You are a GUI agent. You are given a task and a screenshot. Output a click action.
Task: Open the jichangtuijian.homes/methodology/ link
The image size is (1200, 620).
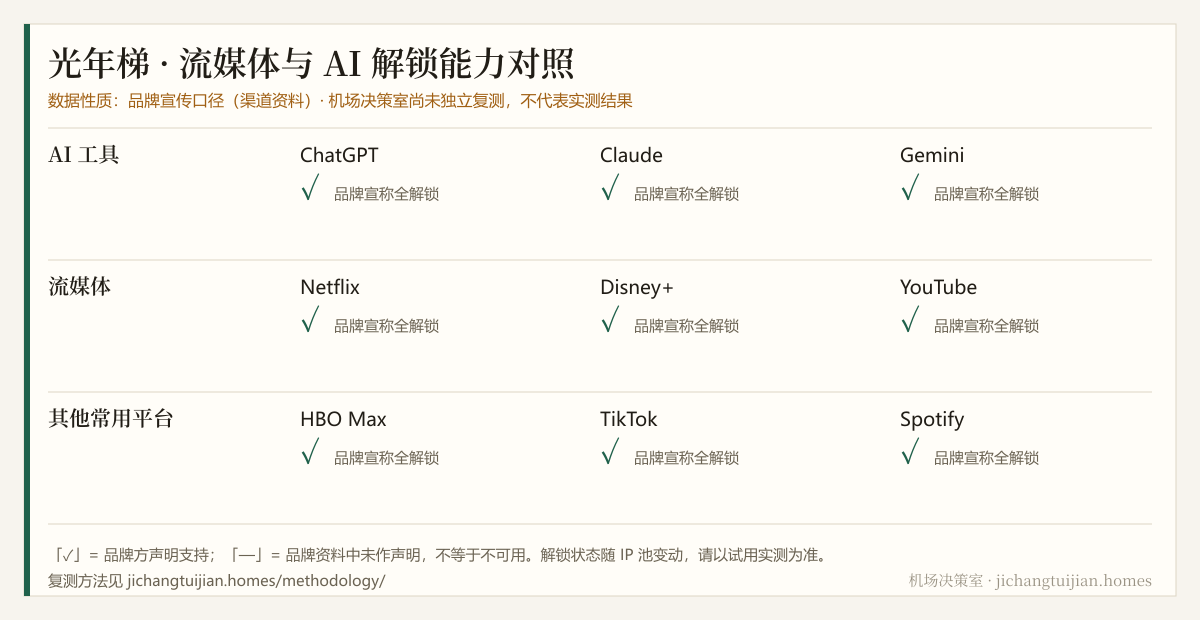pyautogui.click(x=255, y=581)
